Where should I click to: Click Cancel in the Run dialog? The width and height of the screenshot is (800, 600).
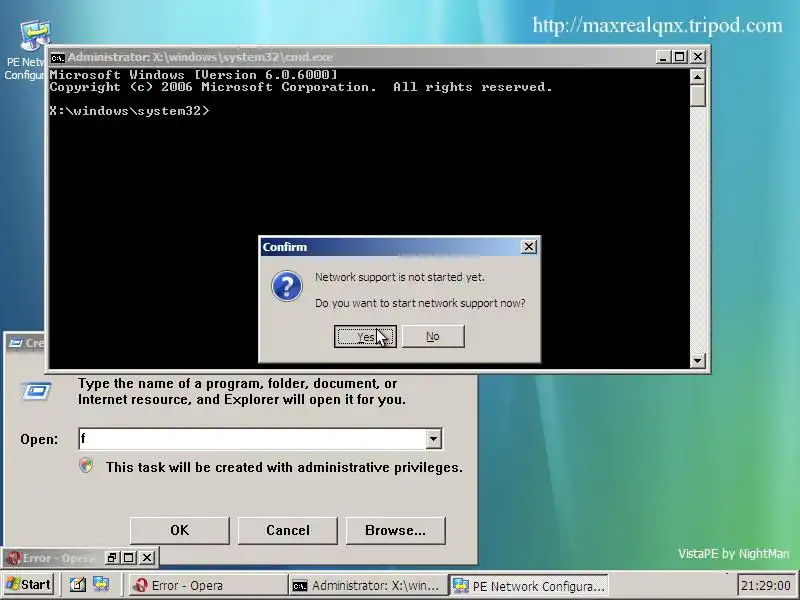click(288, 531)
